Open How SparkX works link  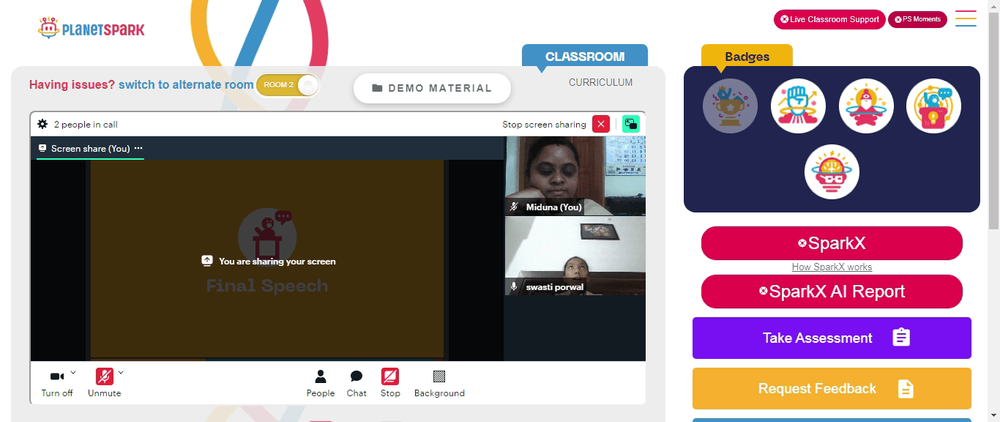832,267
